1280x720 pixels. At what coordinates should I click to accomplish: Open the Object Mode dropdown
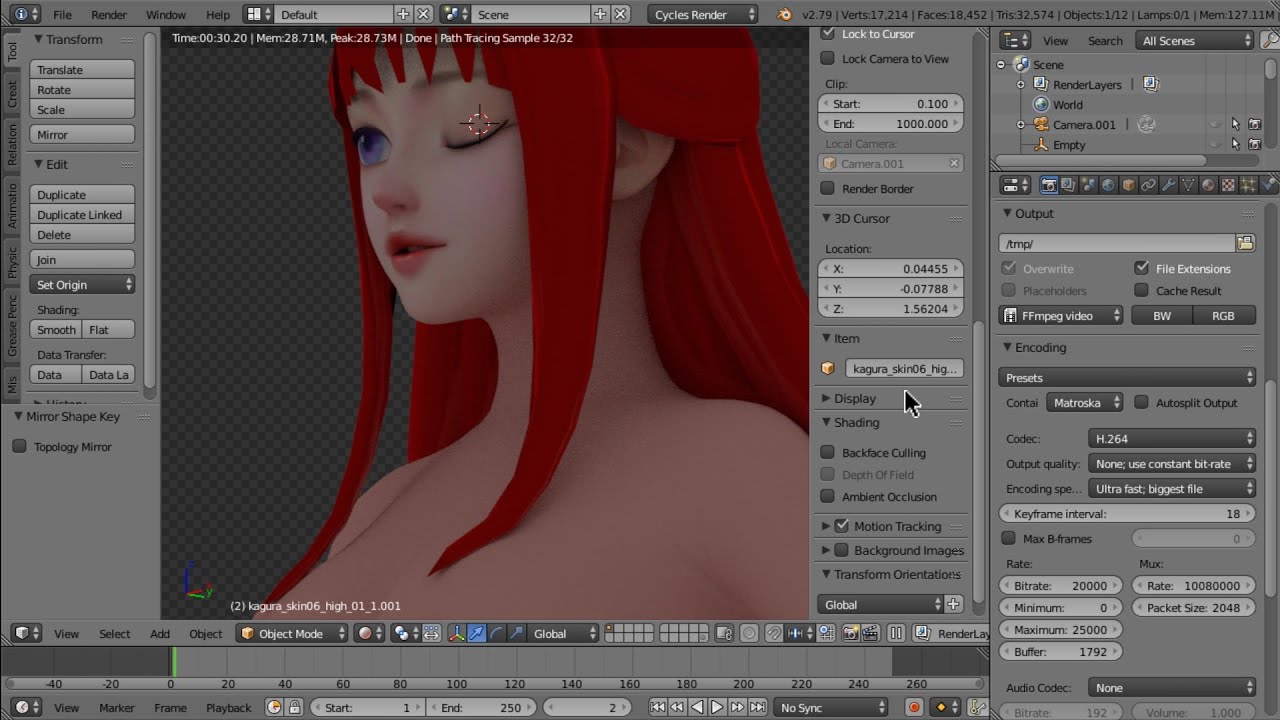[293, 633]
